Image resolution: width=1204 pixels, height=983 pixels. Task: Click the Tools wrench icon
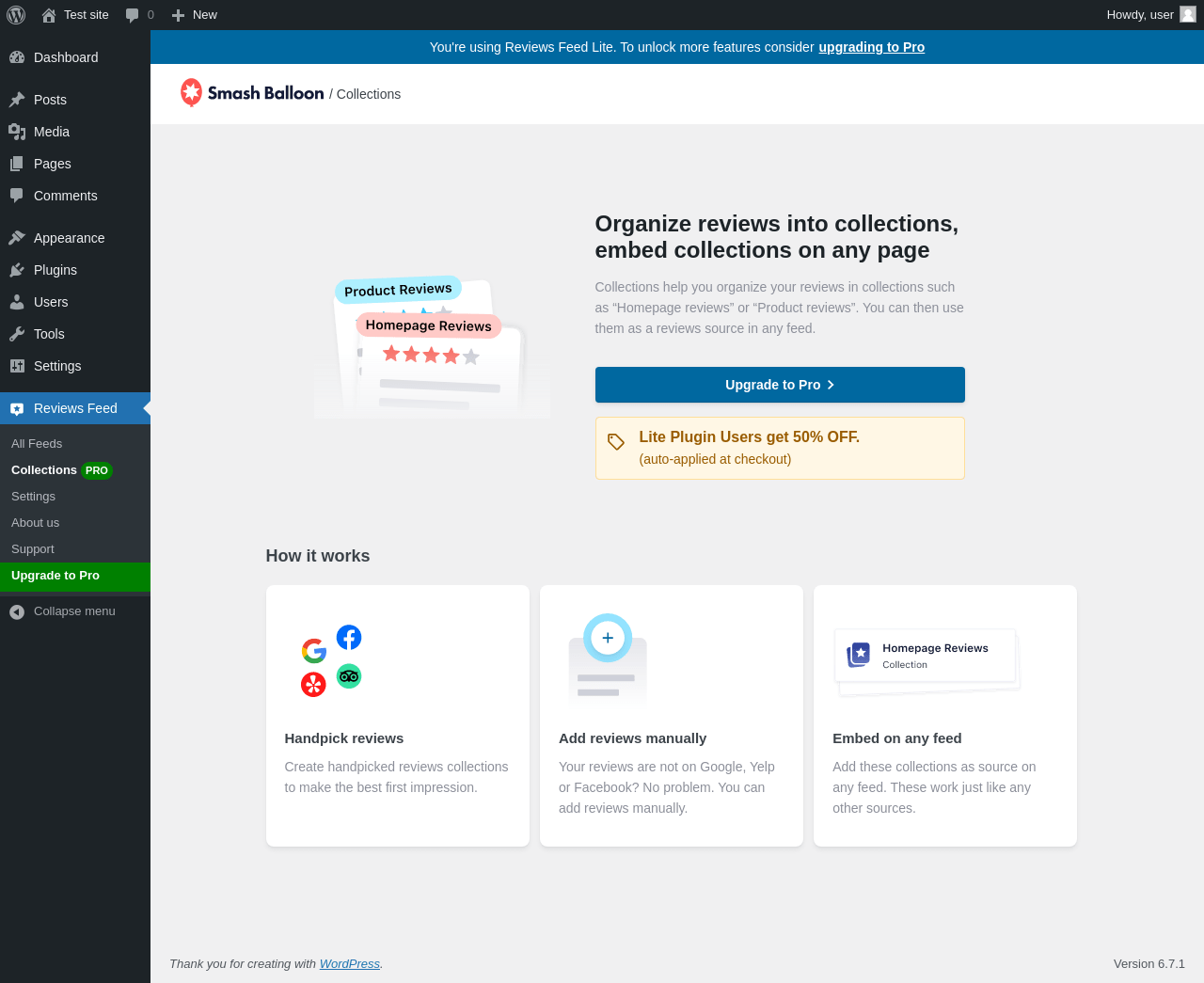(17, 334)
